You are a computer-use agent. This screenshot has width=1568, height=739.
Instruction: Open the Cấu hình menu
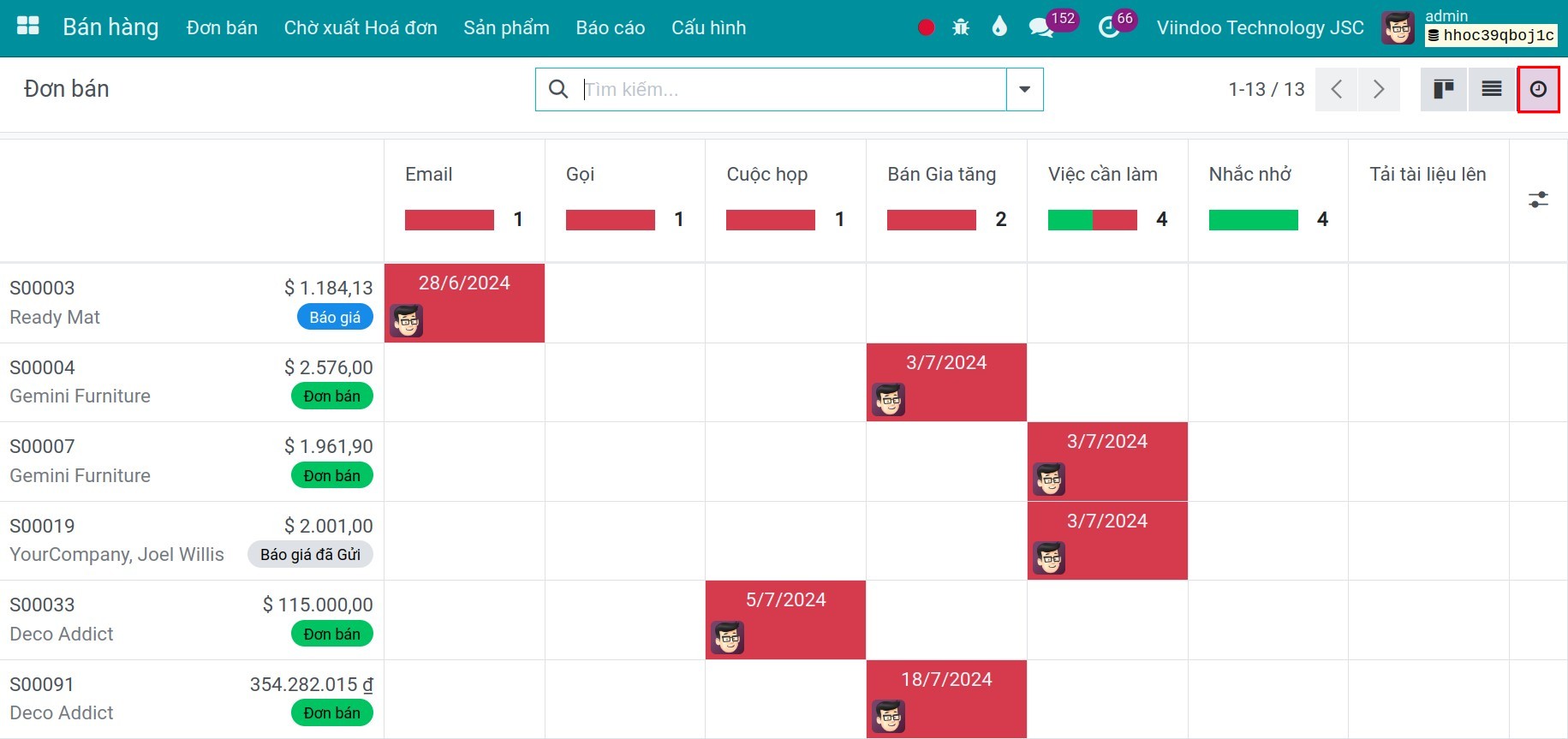click(709, 28)
